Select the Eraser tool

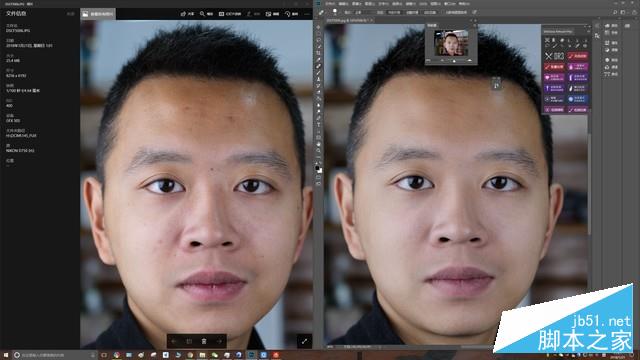[x=319, y=92]
